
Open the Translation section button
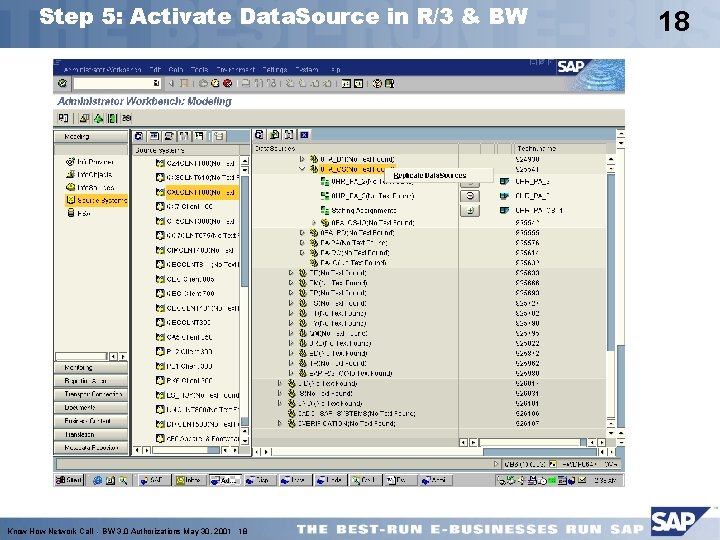click(91, 434)
